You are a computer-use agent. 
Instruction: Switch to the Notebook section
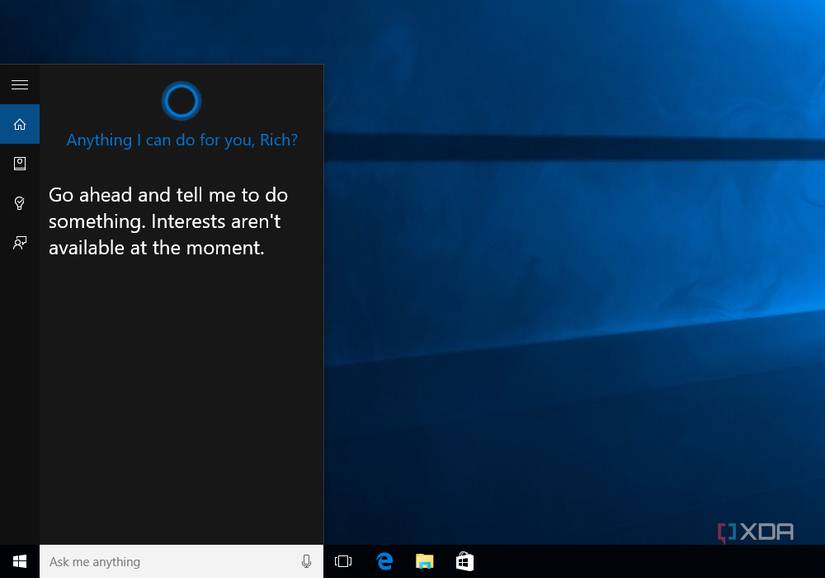pyautogui.click(x=19, y=163)
